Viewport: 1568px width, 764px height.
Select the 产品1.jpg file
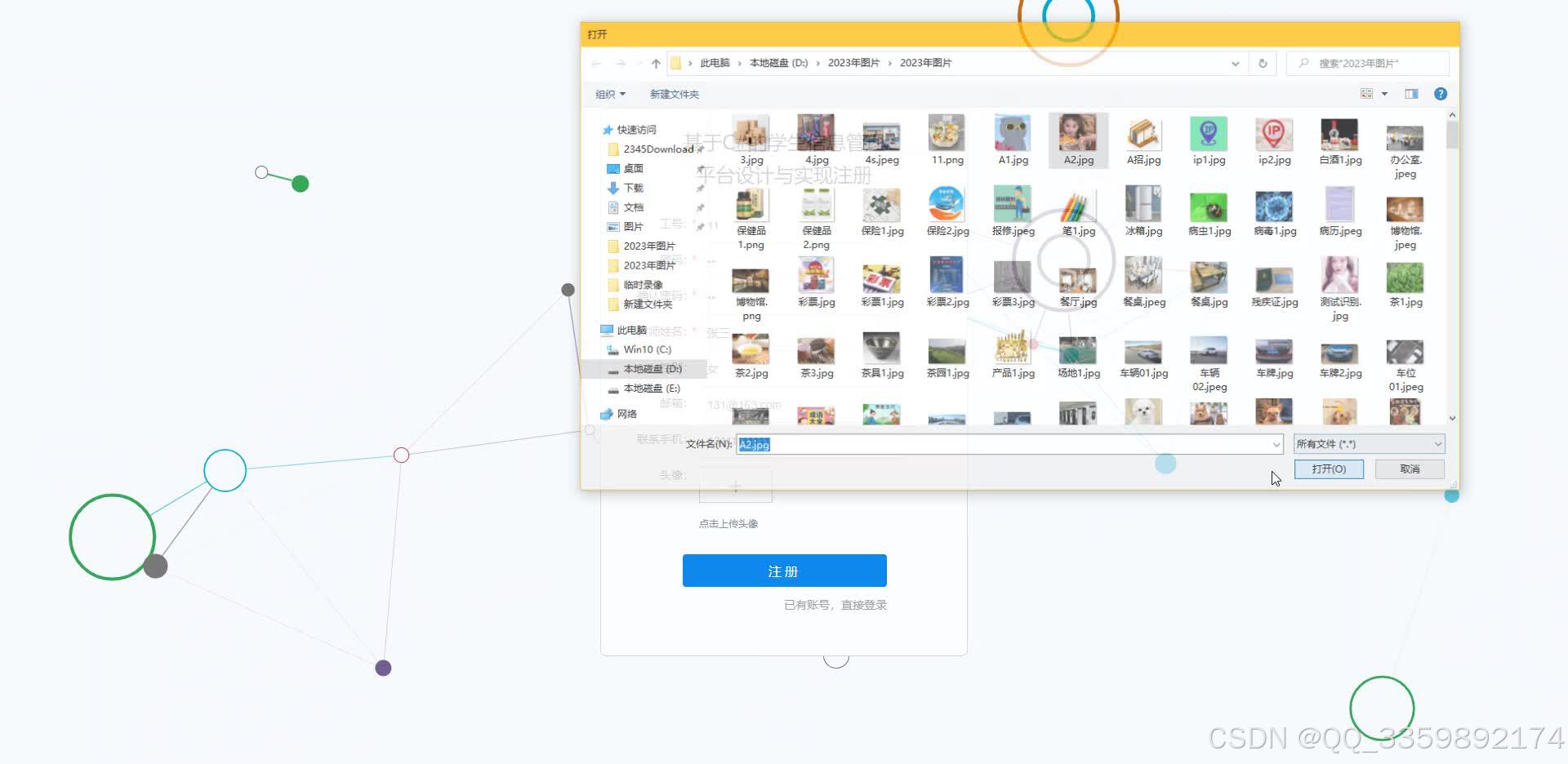pyautogui.click(x=1013, y=353)
